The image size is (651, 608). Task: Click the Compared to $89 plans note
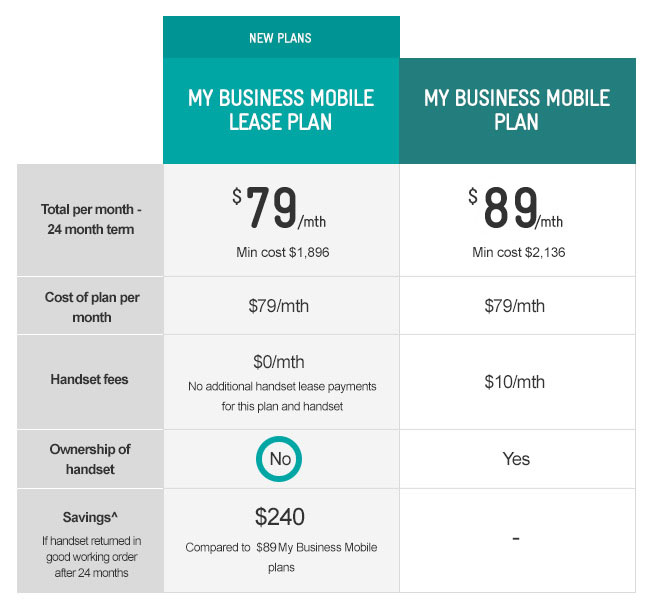281,555
